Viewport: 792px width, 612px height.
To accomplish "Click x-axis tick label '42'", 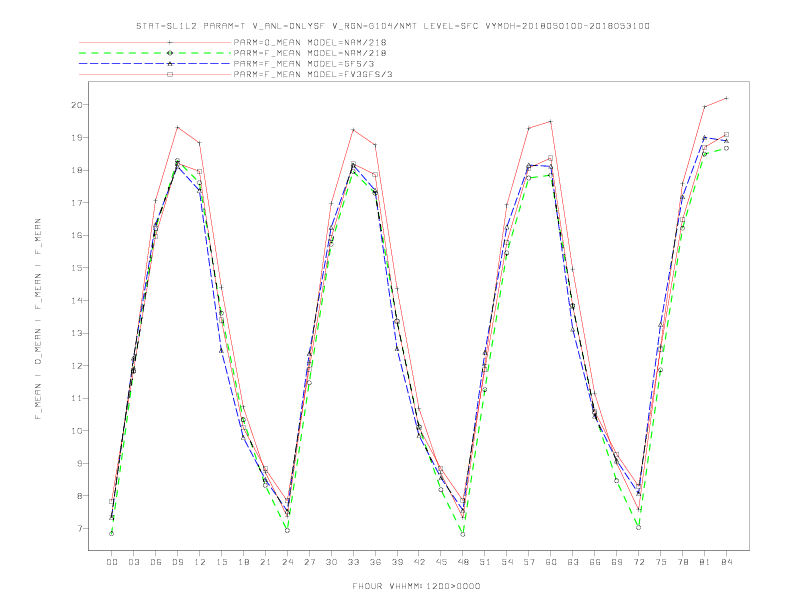I will pyautogui.click(x=419, y=562).
